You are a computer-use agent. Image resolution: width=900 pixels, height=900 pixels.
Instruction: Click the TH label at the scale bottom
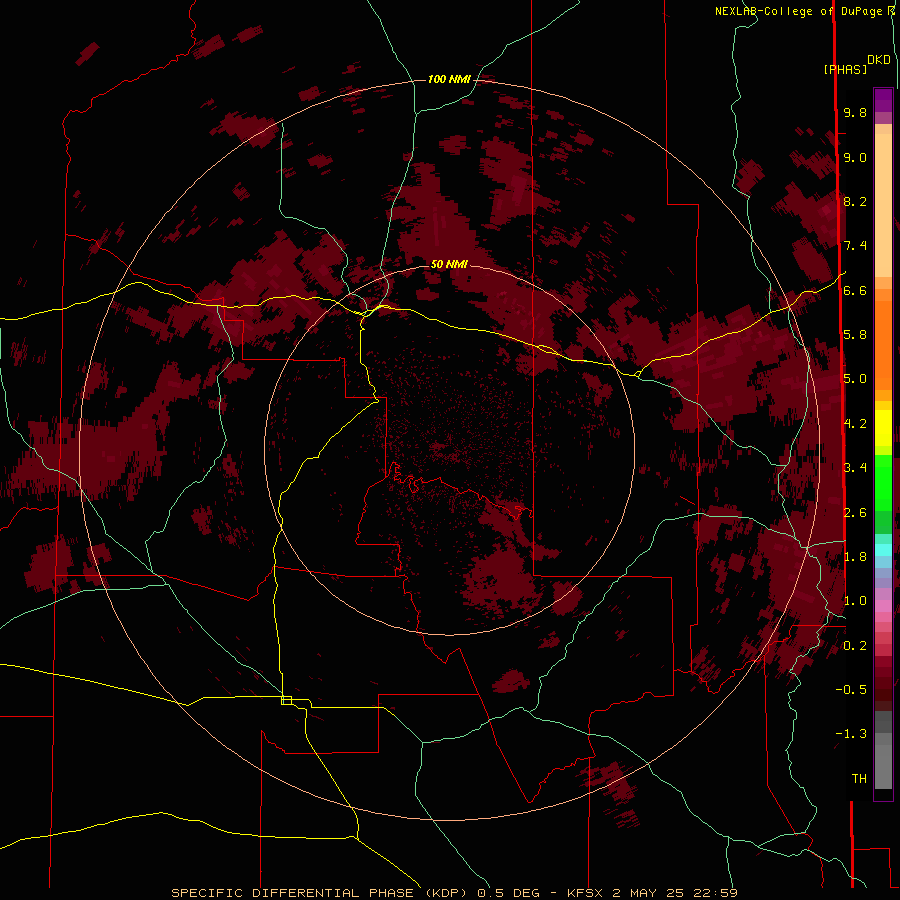point(859,778)
